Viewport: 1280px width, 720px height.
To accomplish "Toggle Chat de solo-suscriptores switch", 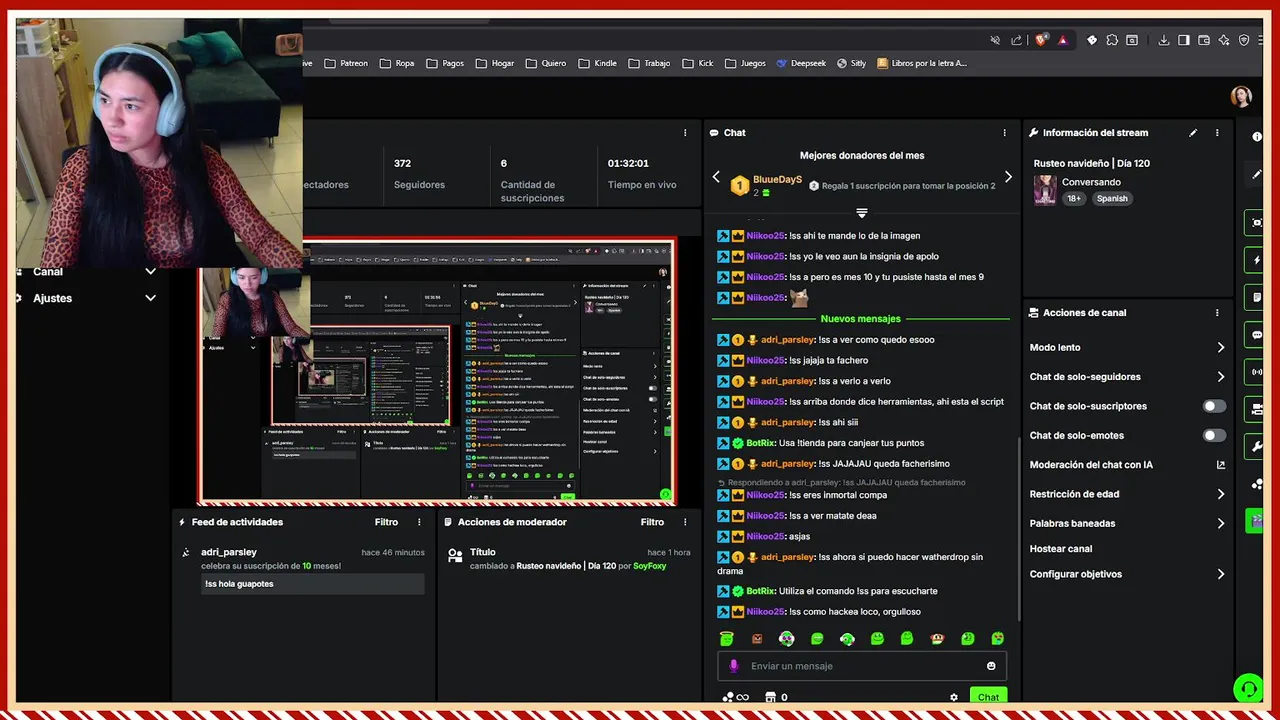I will click(x=1214, y=406).
